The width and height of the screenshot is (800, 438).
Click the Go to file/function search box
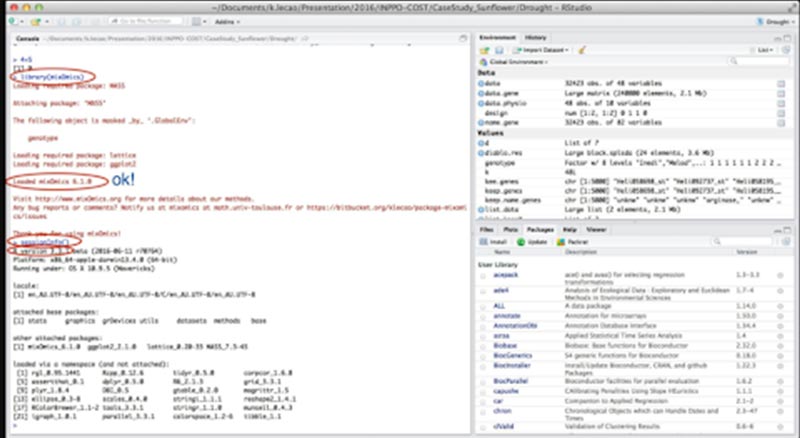pyautogui.click(x=145, y=21)
